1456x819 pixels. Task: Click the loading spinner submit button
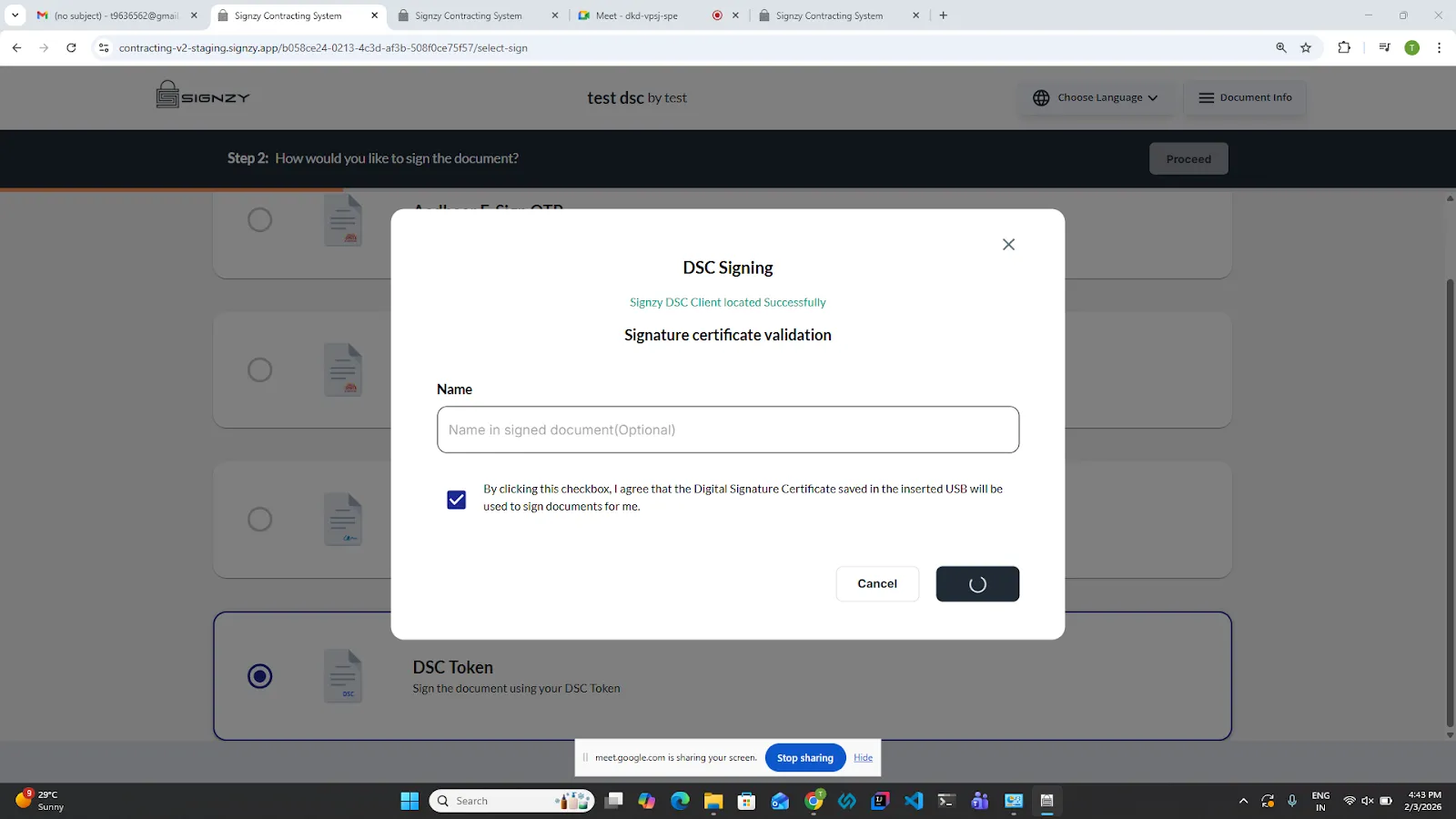977,584
